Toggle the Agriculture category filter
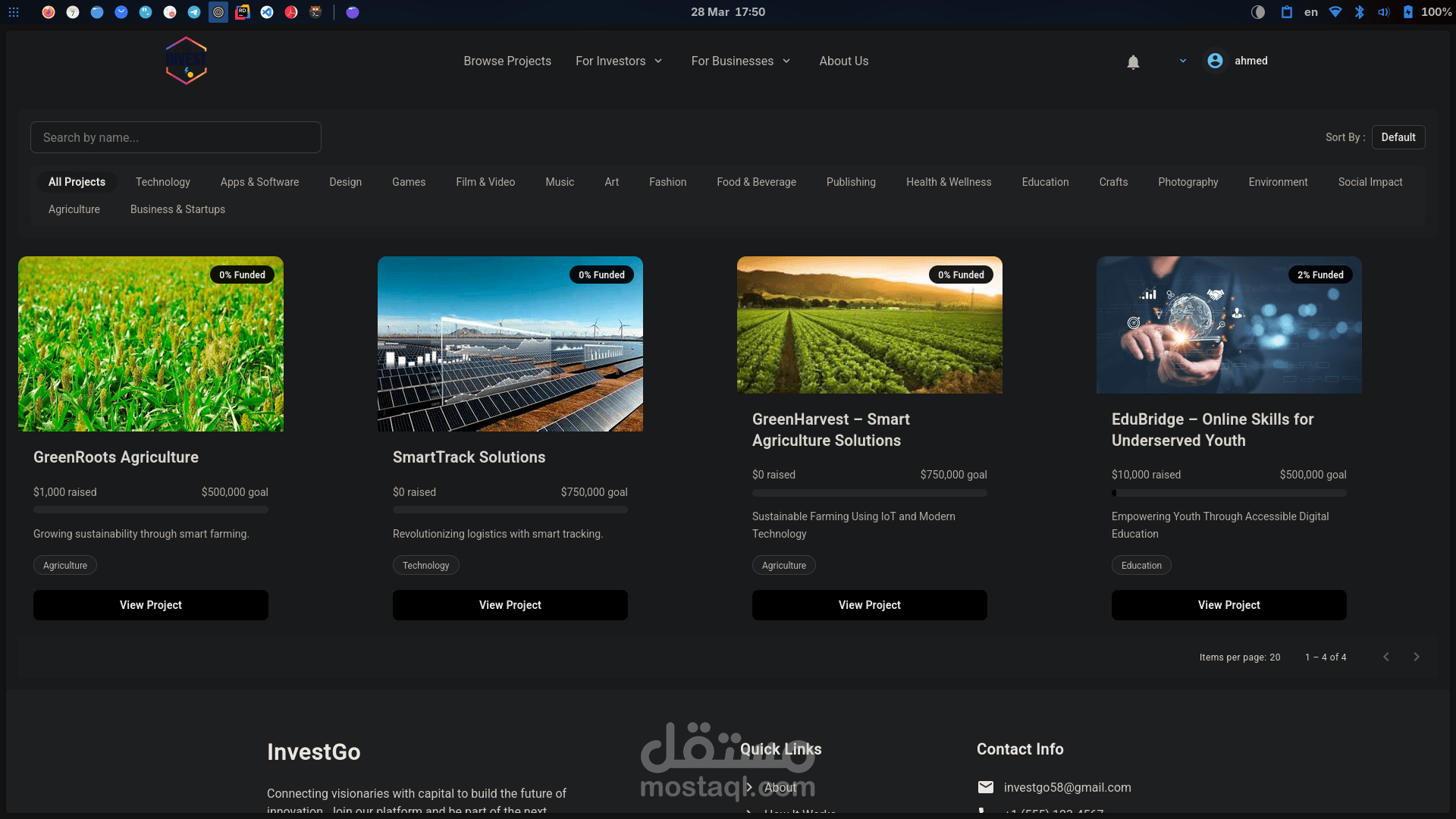The image size is (1456, 819). click(x=74, y=209)
